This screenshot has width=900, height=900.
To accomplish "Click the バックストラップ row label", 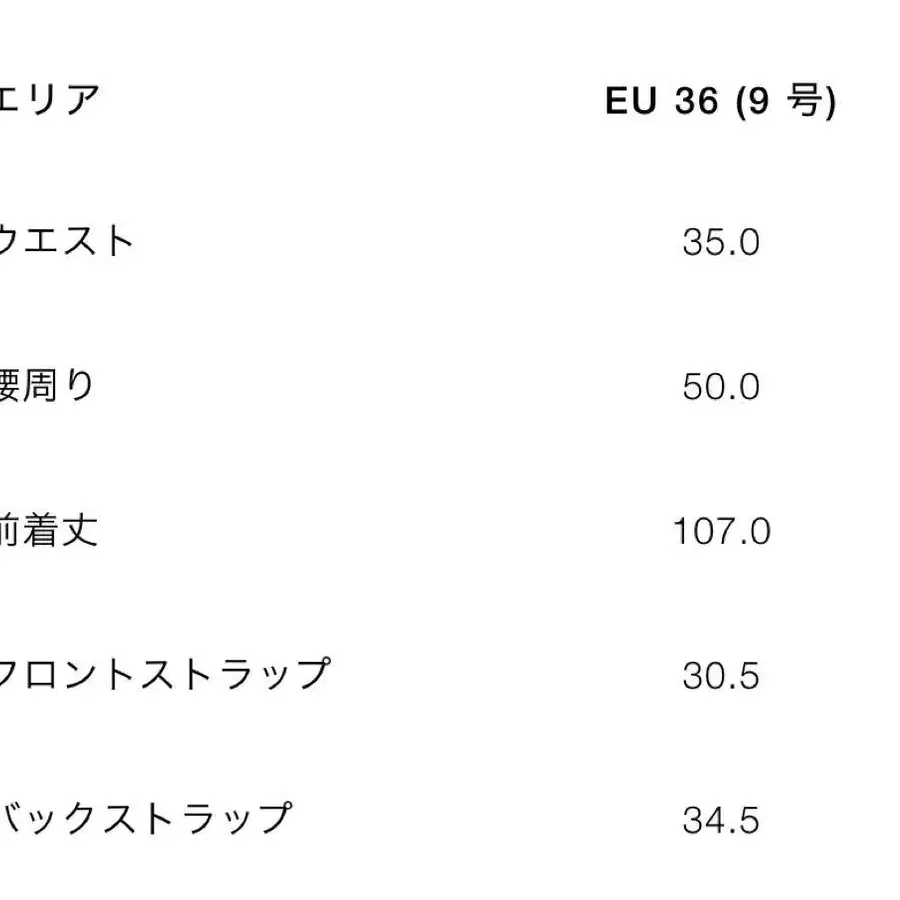I will [144, 819].
